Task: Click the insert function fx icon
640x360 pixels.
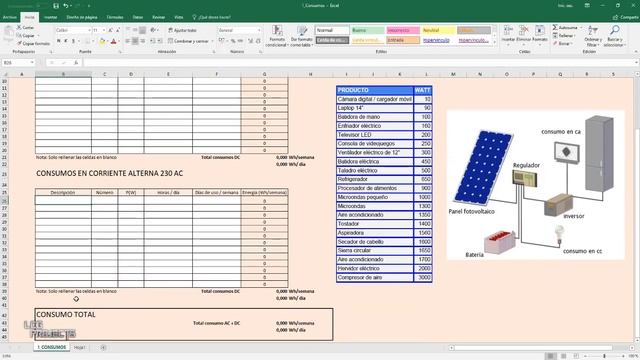Action: click(x=76, y=62)
